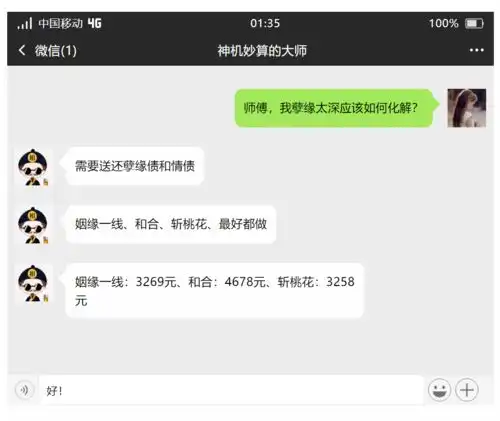Open master's avatar beside 最好都做 message

click(x=33, y=225)
